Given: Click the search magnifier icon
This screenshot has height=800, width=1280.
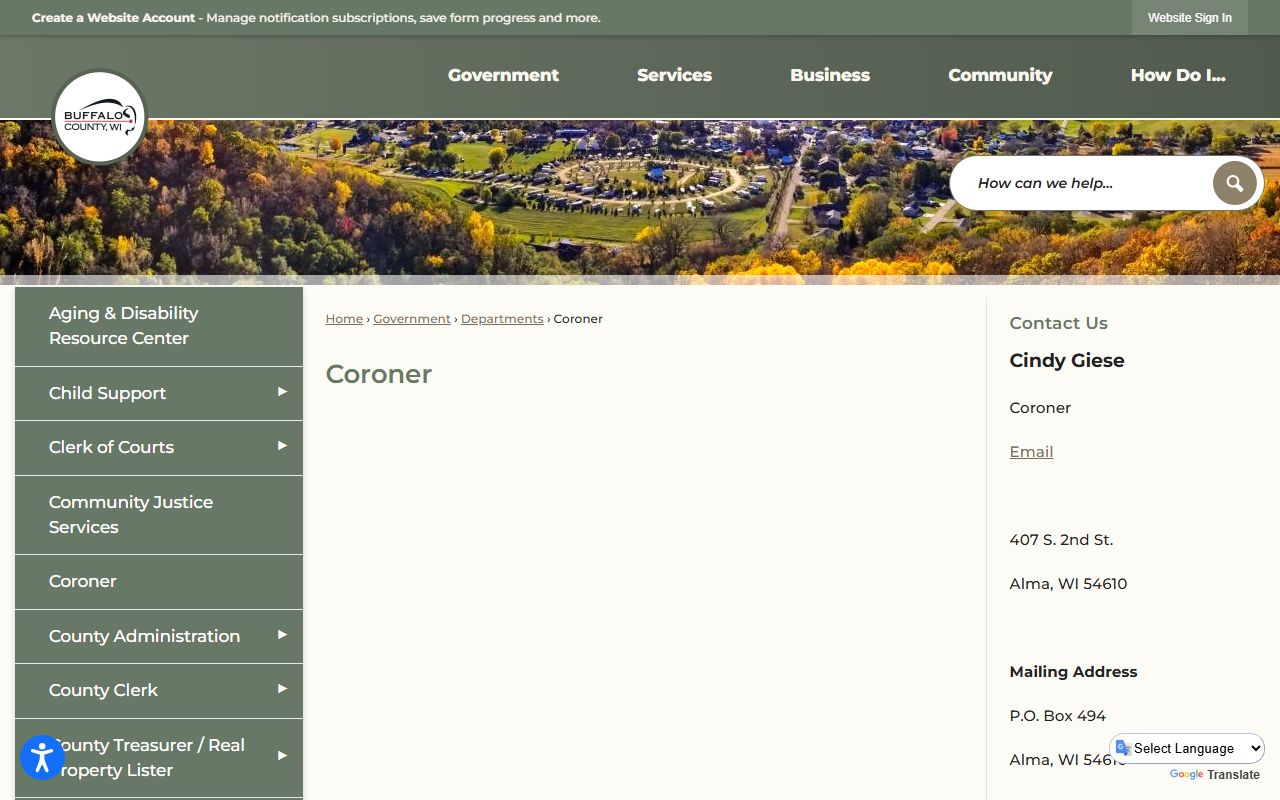Looking at the screenshot, I should pyautogui.click(x=1234, y=183).
